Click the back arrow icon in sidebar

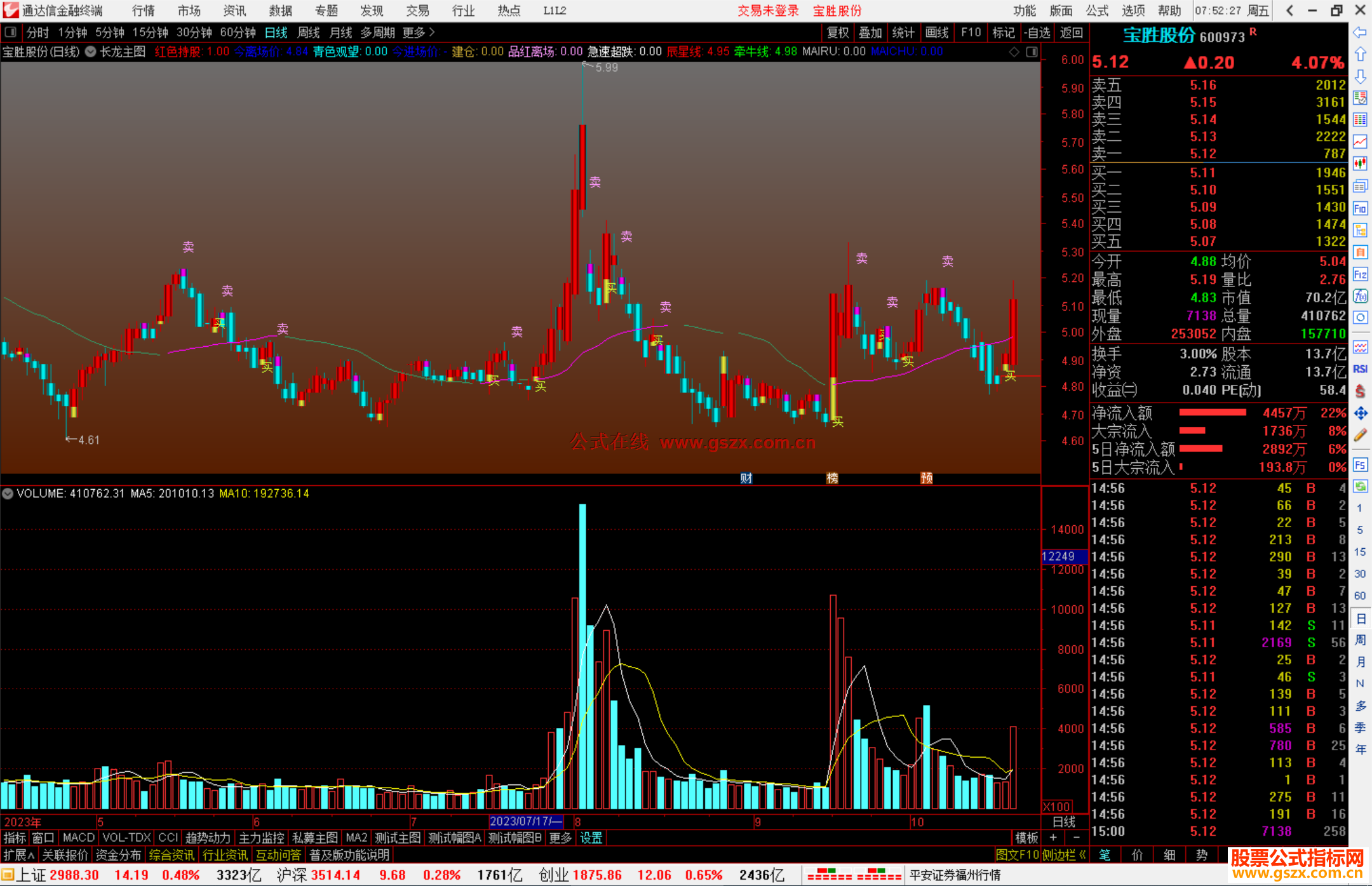tap(1360, 32)
